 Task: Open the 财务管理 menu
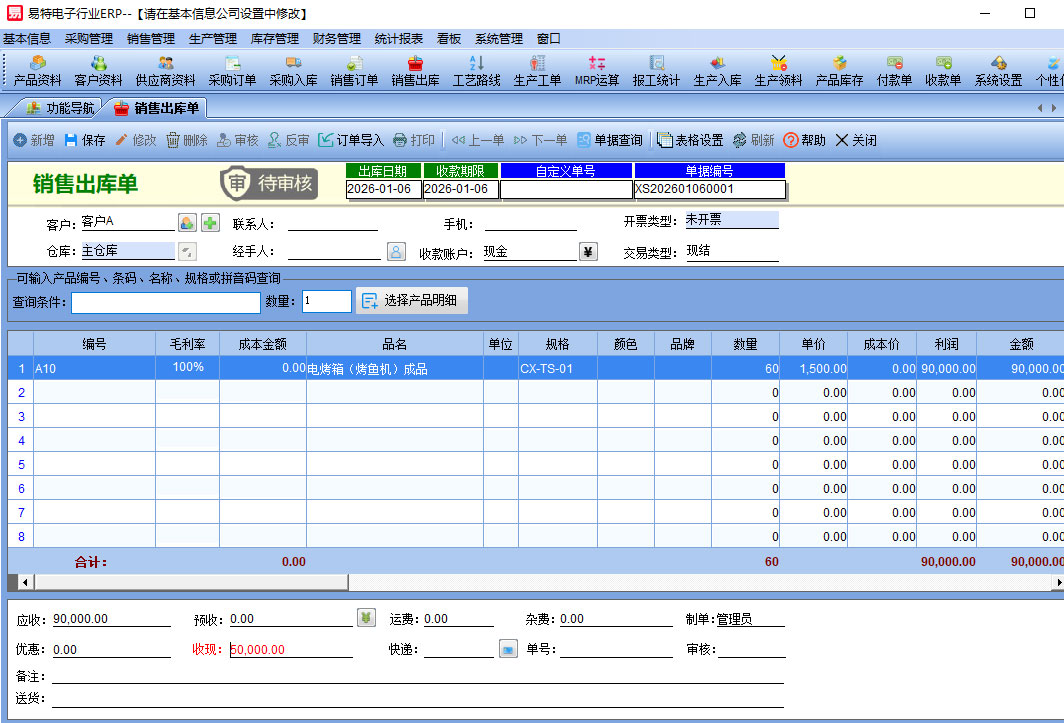tap(336, 39)
